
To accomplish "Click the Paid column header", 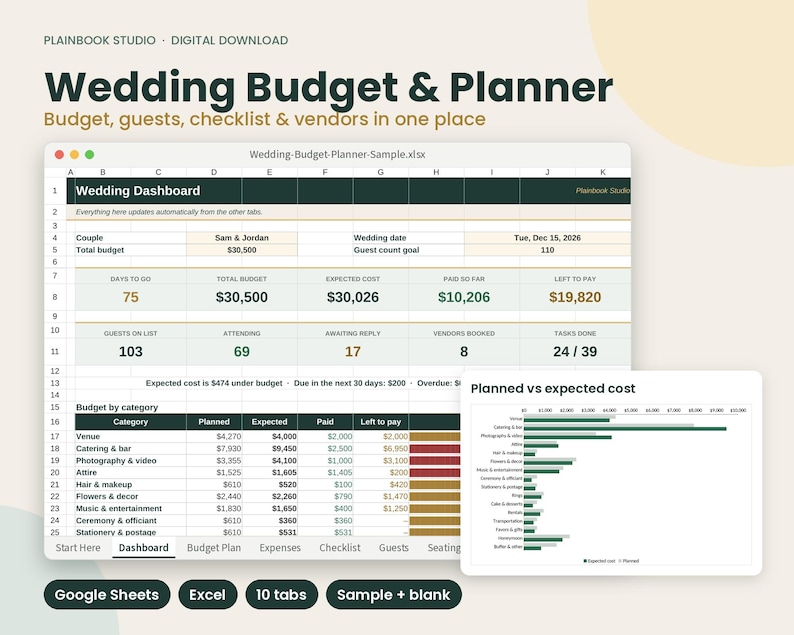I will tap(325, 422).
